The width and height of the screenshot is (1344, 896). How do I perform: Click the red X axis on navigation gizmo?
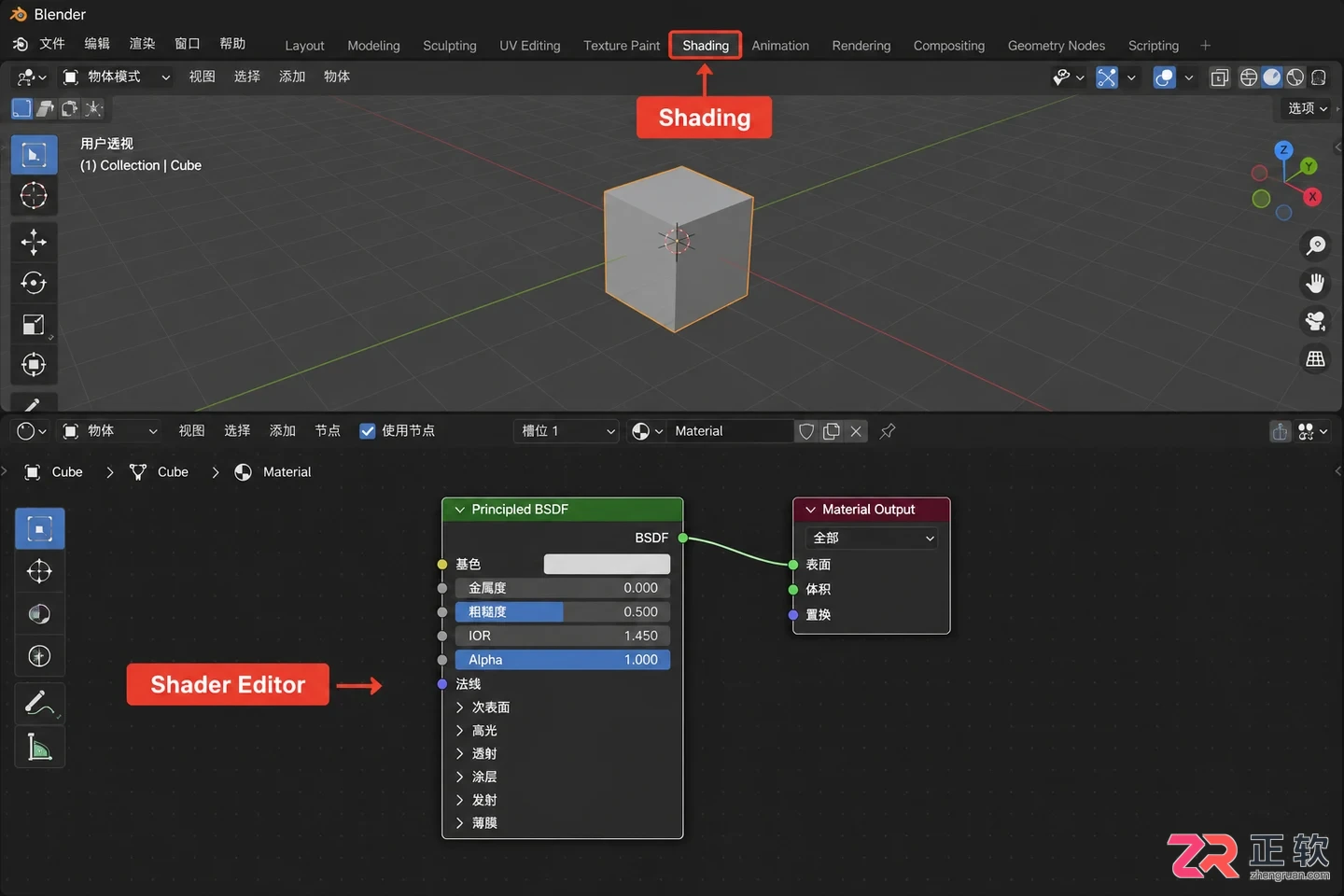(x=1312, y=197)
